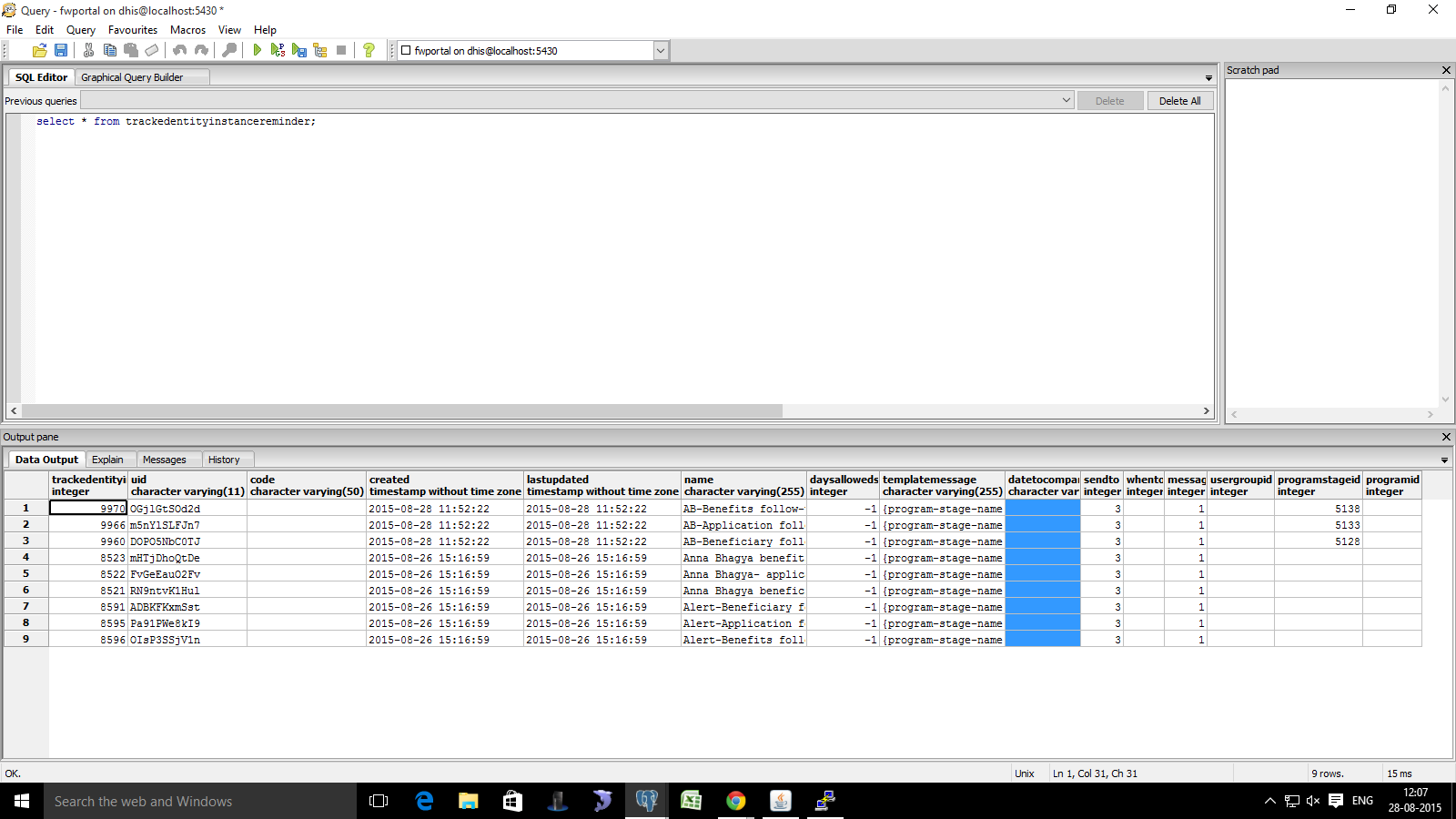The image size is (1456, 819).
Task: Switch to the SQL Editor tab
Action: [41, 77]
